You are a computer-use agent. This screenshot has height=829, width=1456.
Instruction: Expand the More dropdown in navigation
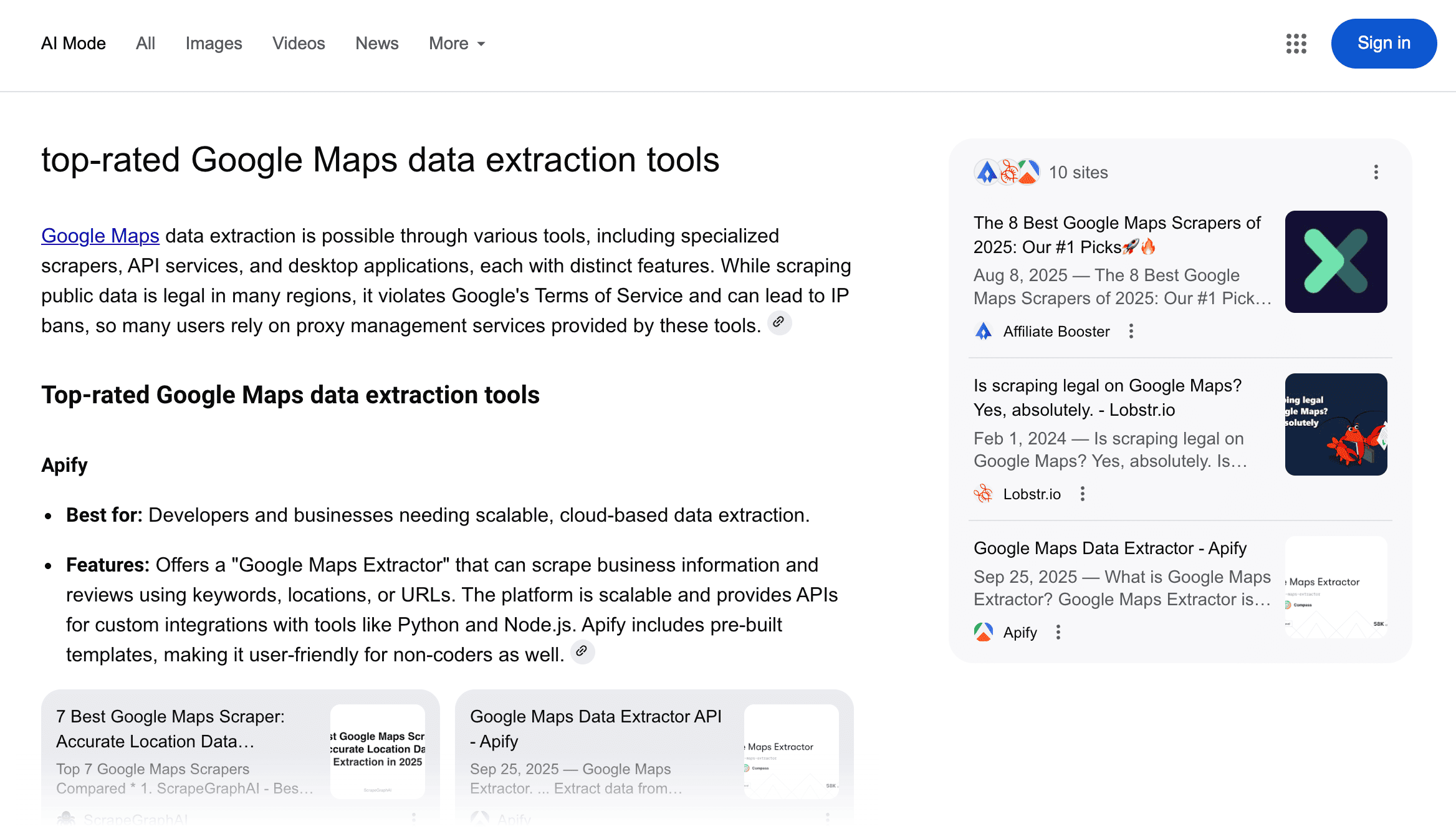[457, 44]
